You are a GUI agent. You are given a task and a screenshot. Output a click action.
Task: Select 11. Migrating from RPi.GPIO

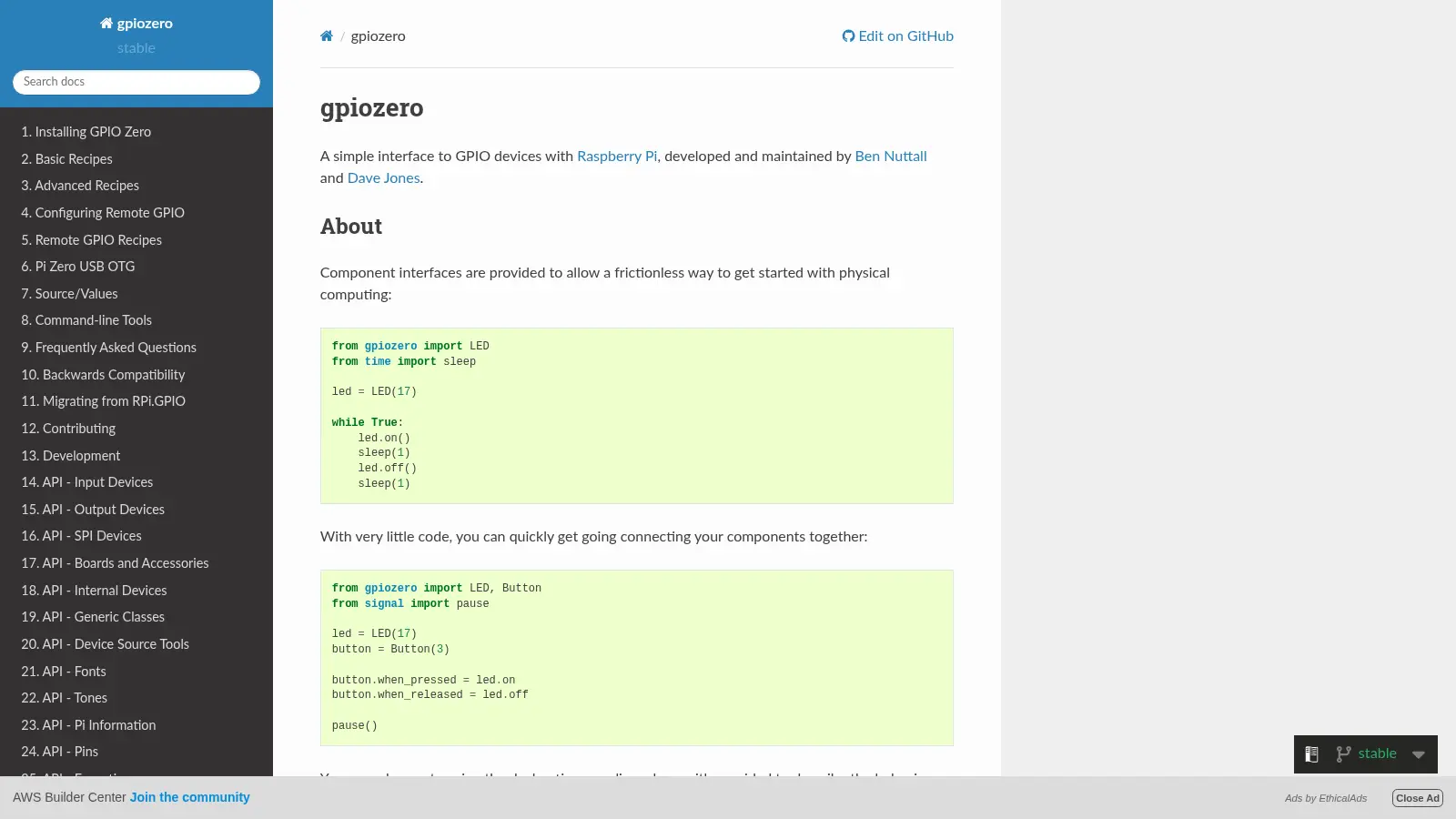coord(136,401)
